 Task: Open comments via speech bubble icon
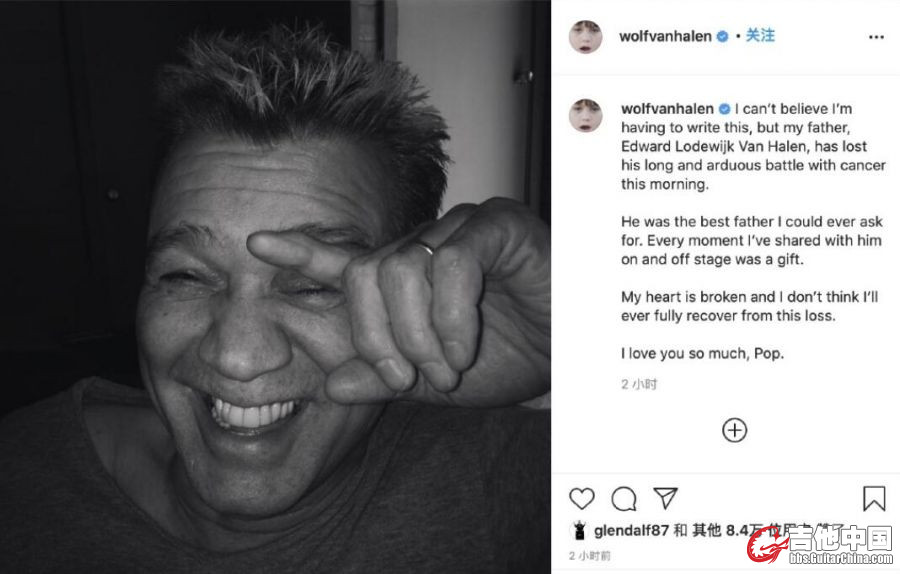click(624, 498)
